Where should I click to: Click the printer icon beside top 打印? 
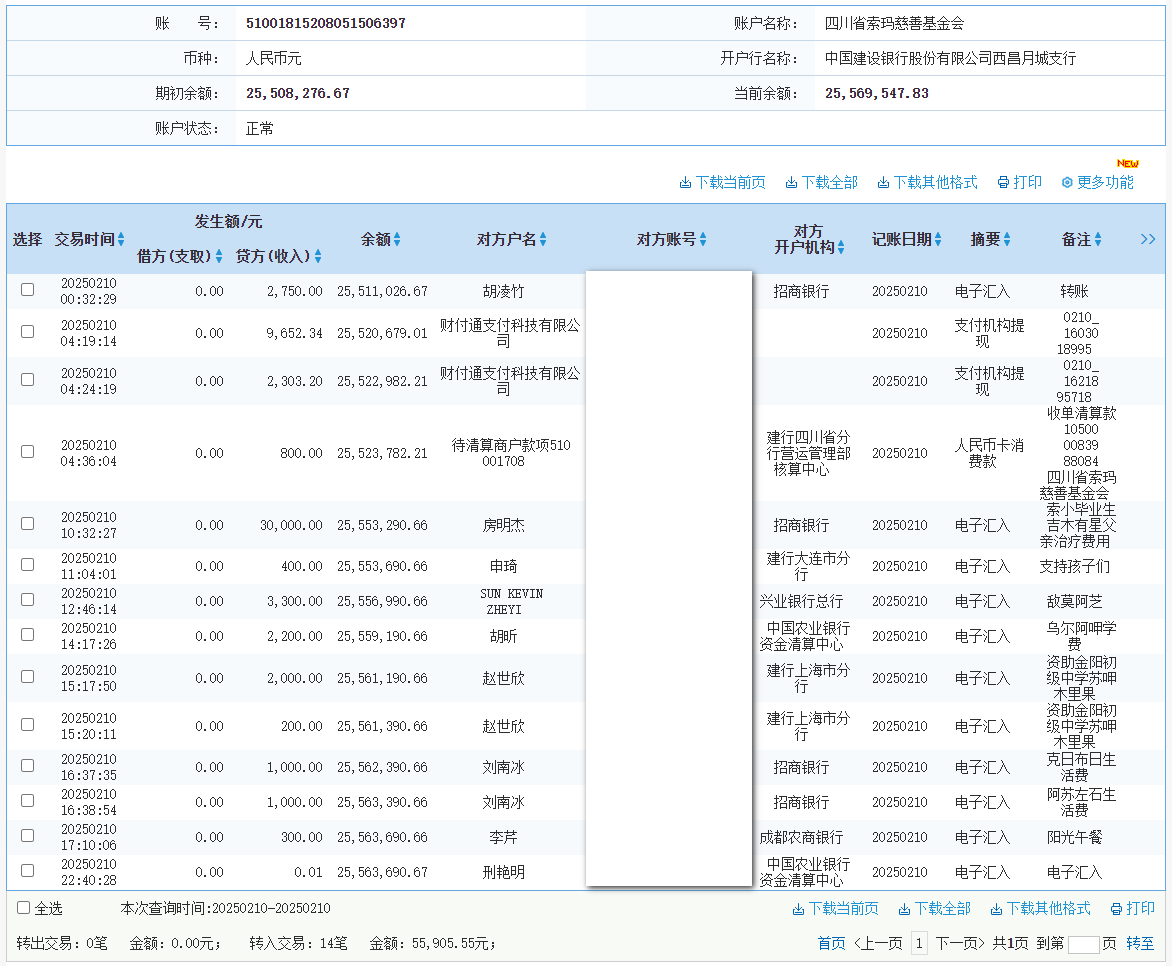1003,183
